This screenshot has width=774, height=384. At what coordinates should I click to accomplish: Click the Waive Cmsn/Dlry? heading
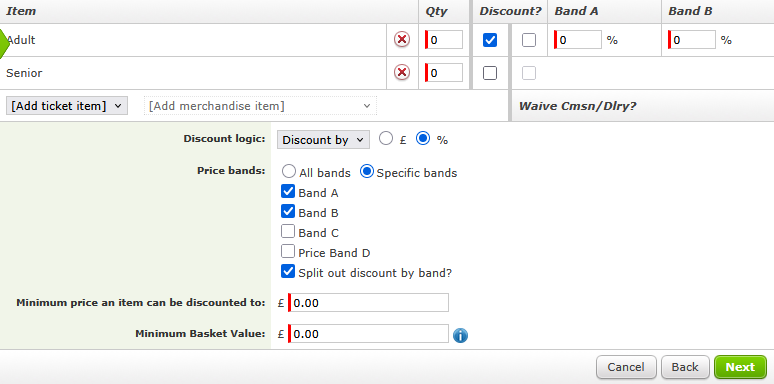pos(578,106)
